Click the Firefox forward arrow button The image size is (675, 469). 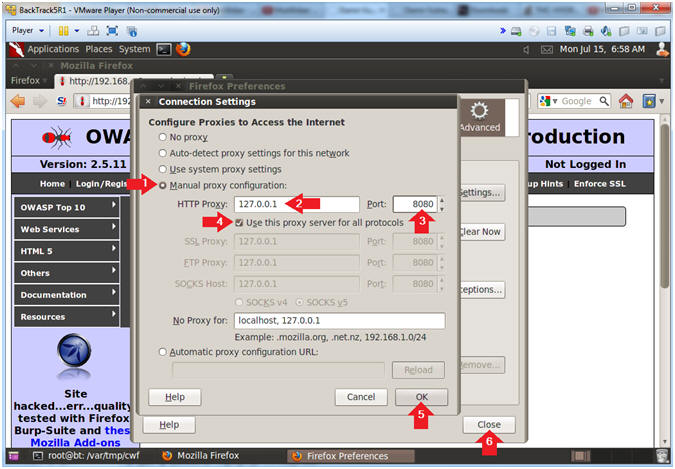(40, 102)
